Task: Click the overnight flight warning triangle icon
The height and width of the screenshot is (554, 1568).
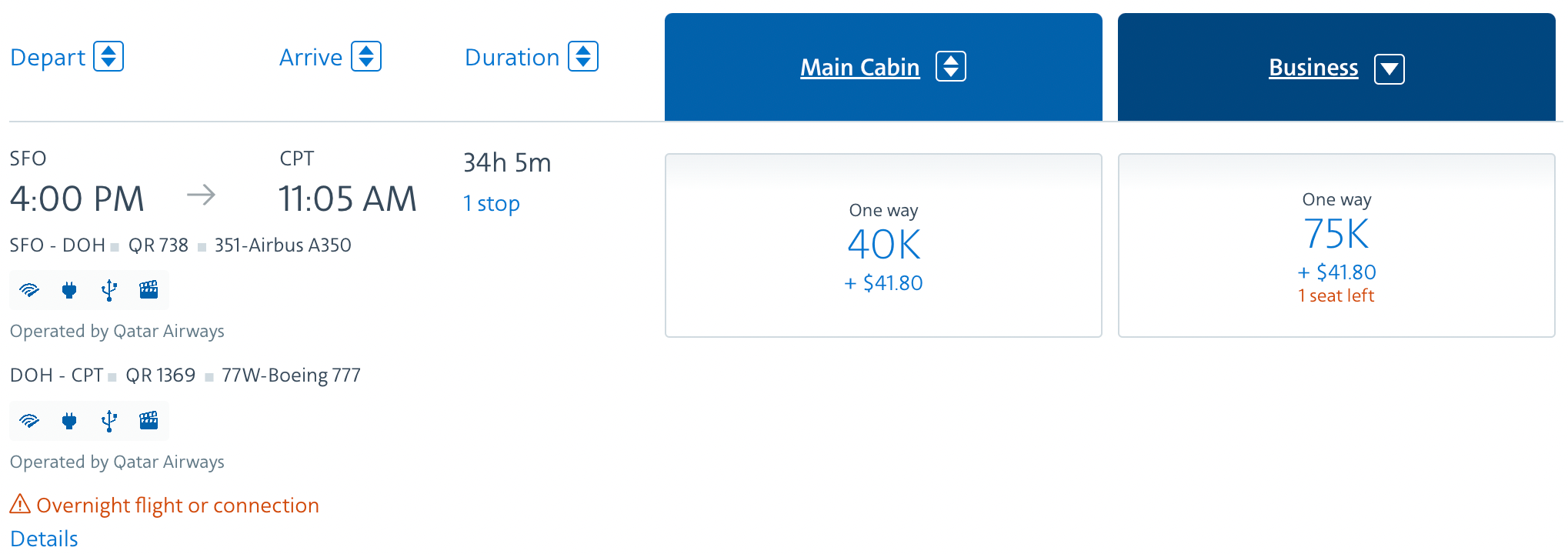Action: tap(21, 506)
